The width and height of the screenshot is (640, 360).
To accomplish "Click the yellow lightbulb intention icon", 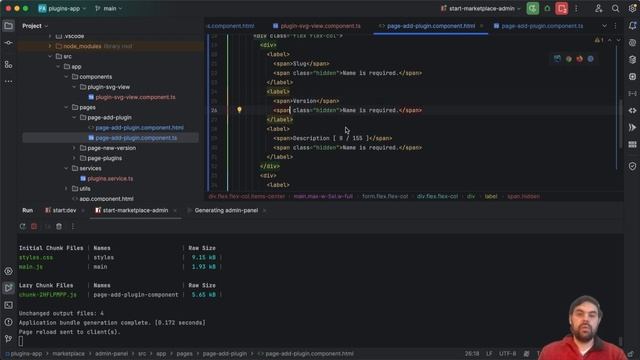I will click(239, 110).
